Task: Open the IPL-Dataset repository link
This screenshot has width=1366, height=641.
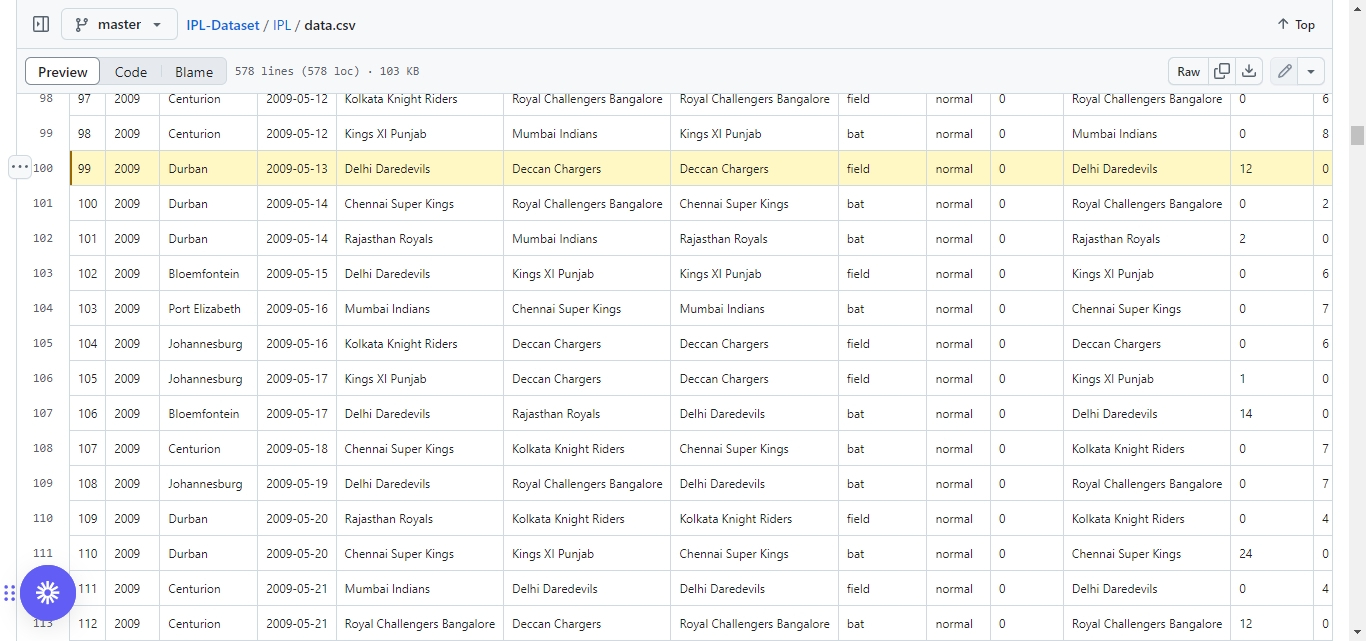Action: [223, 25]
